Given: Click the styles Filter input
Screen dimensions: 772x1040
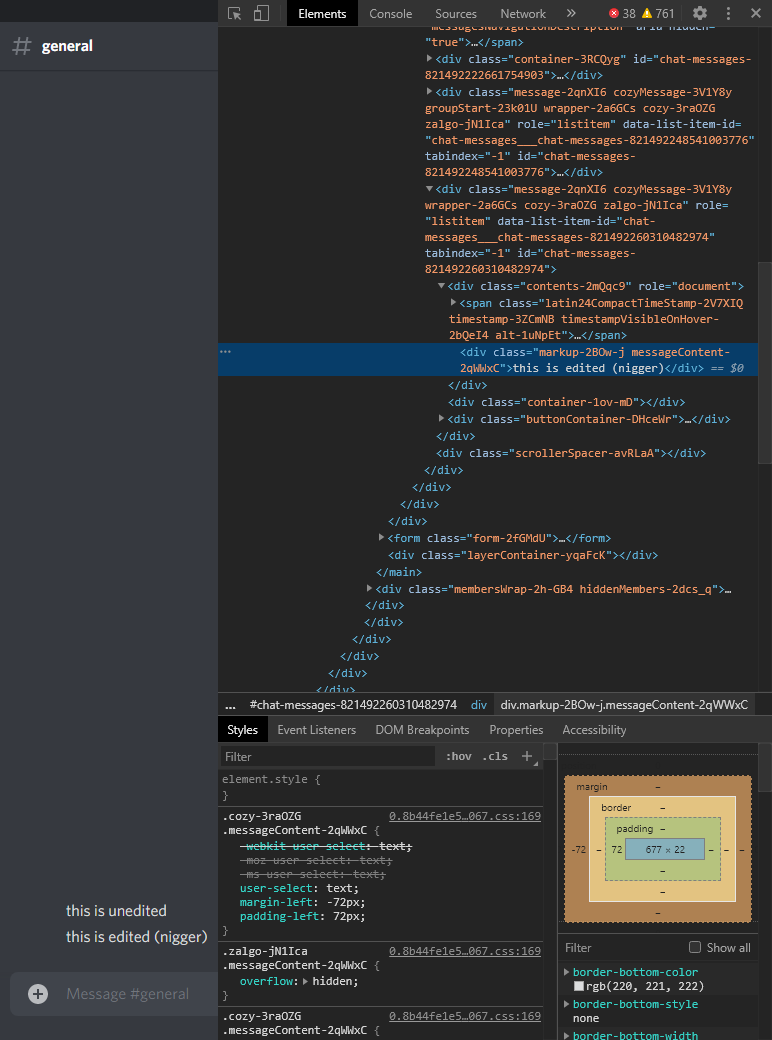Looking at the screenshot, I should [x=328, y=756].
